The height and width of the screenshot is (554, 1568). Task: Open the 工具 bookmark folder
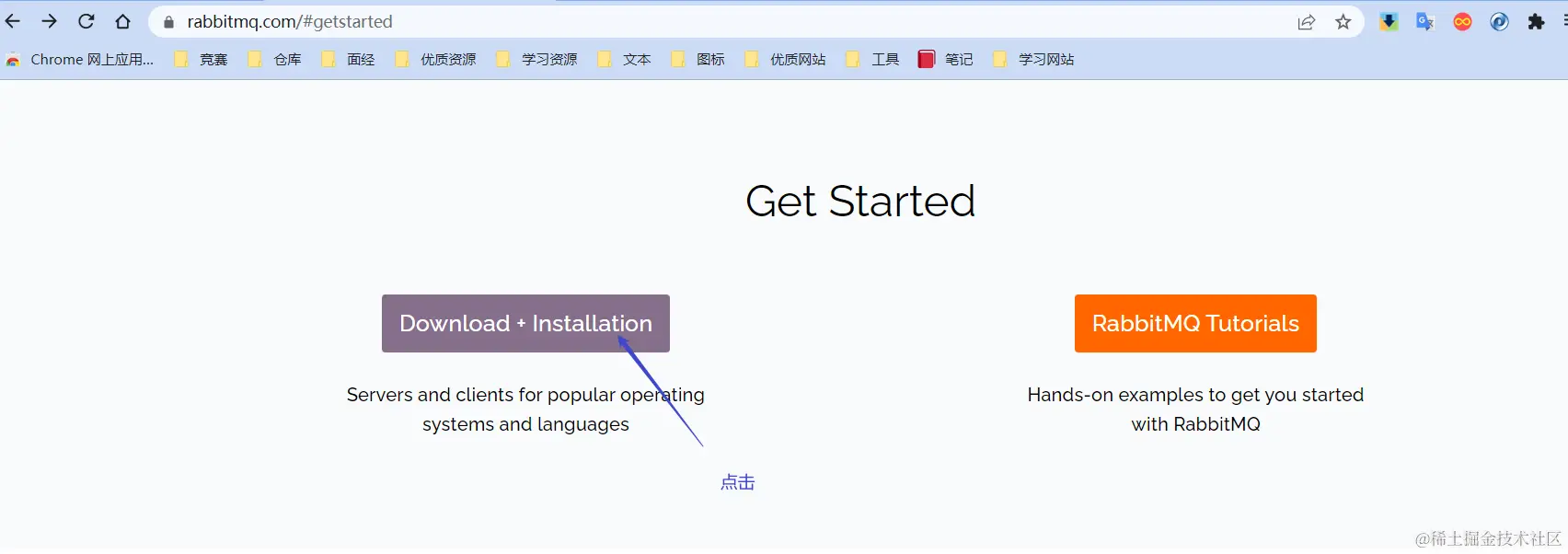coord(872,60)
